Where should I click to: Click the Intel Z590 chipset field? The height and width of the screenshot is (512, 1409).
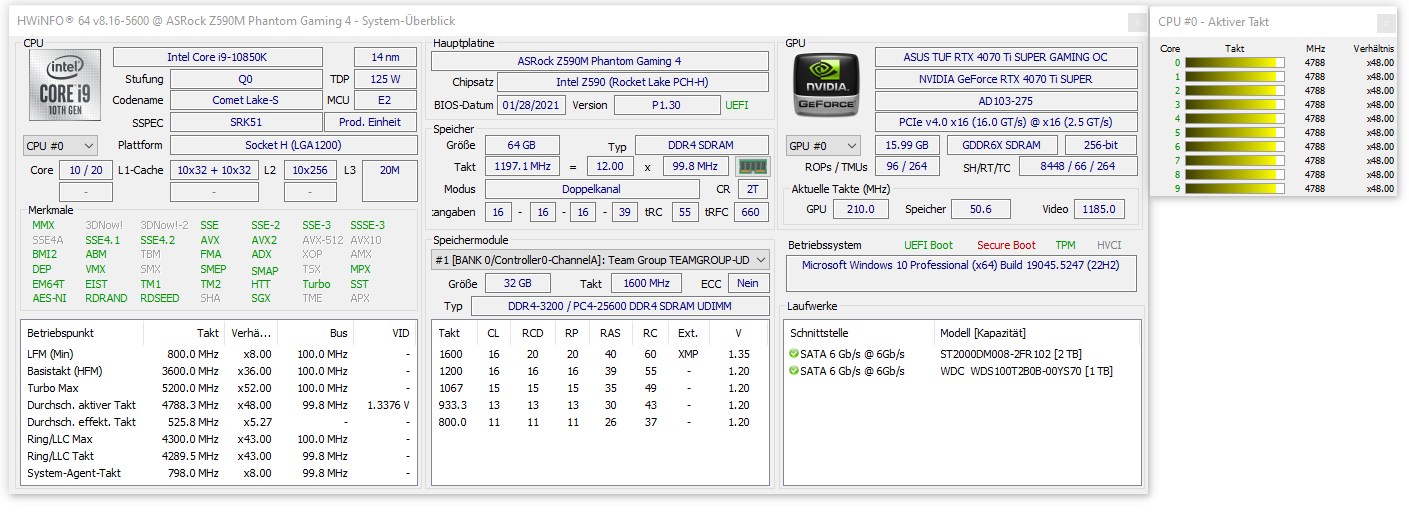click(x=631, y=82)
